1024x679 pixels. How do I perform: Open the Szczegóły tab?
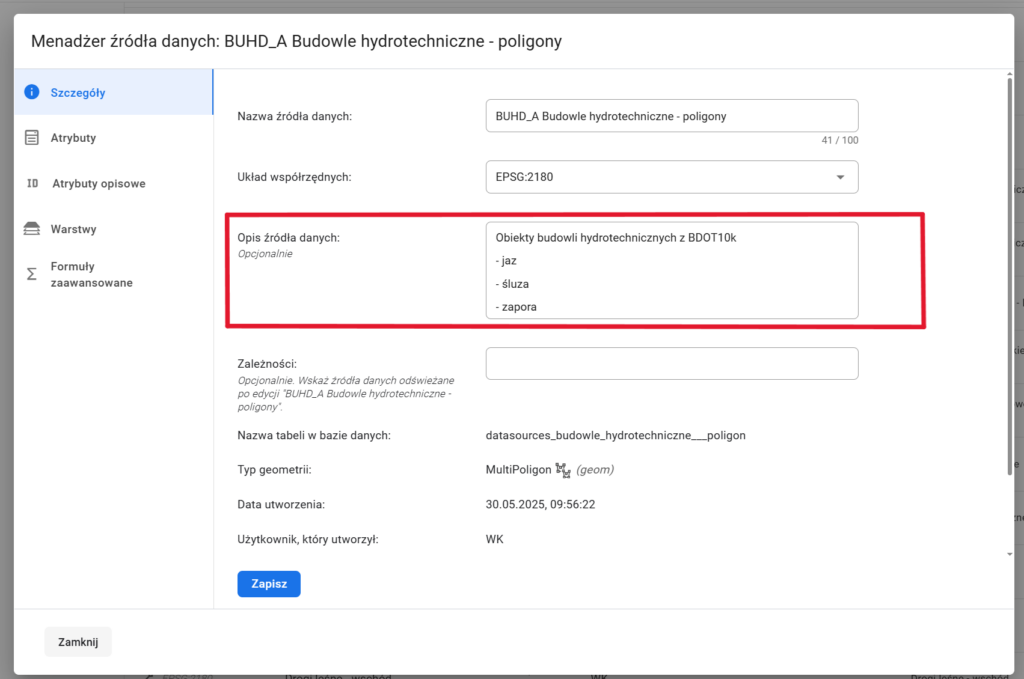click(x=78, y=93)
